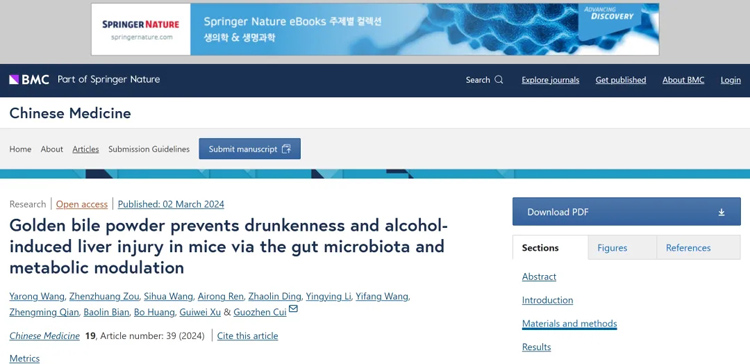This screenshot has height=364, width=750.
Task: Open author Yarong Wang
Action: click(x=36, y=297)
